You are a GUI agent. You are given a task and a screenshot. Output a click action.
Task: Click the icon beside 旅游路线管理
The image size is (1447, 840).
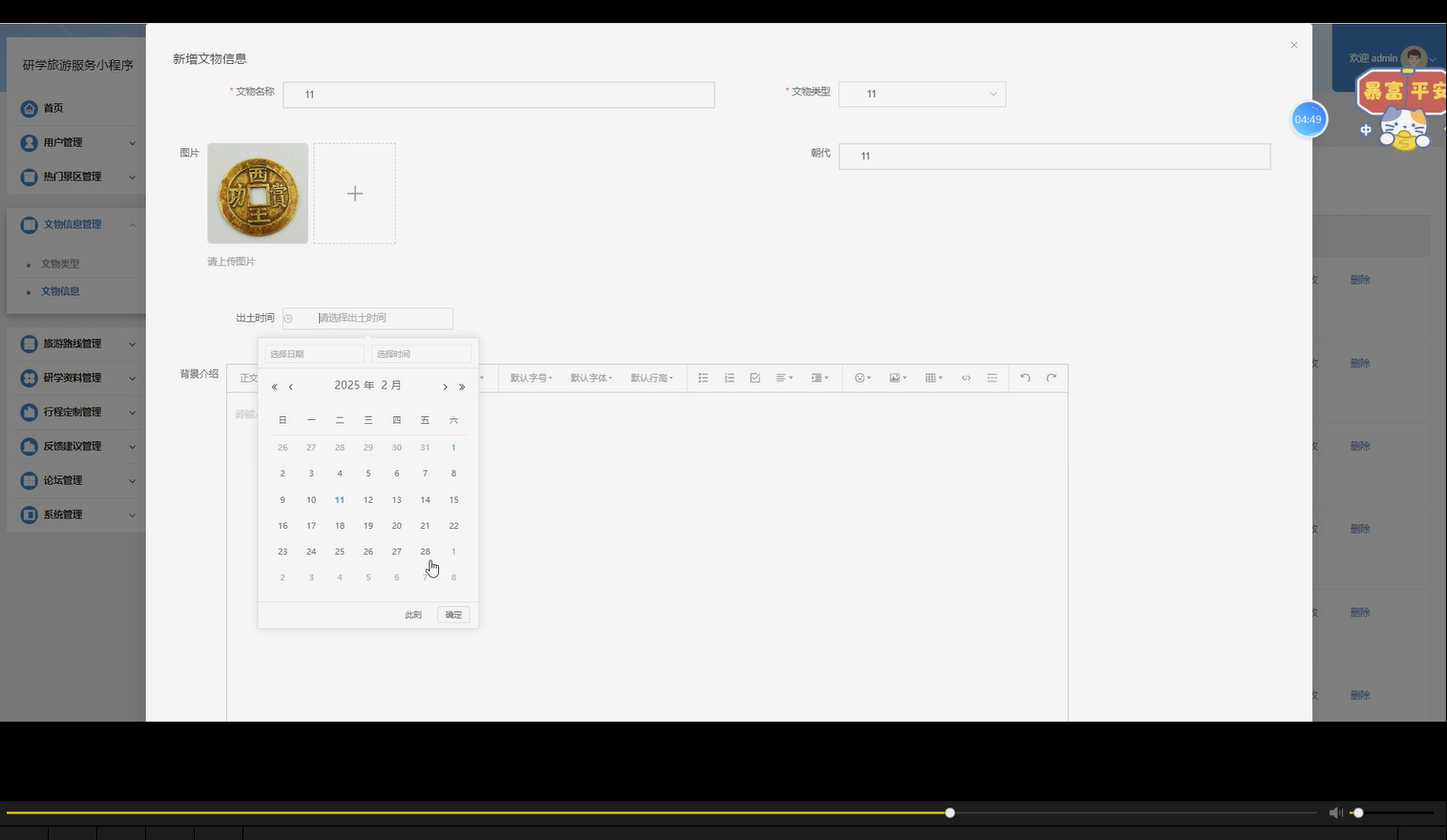click(29, 344)
